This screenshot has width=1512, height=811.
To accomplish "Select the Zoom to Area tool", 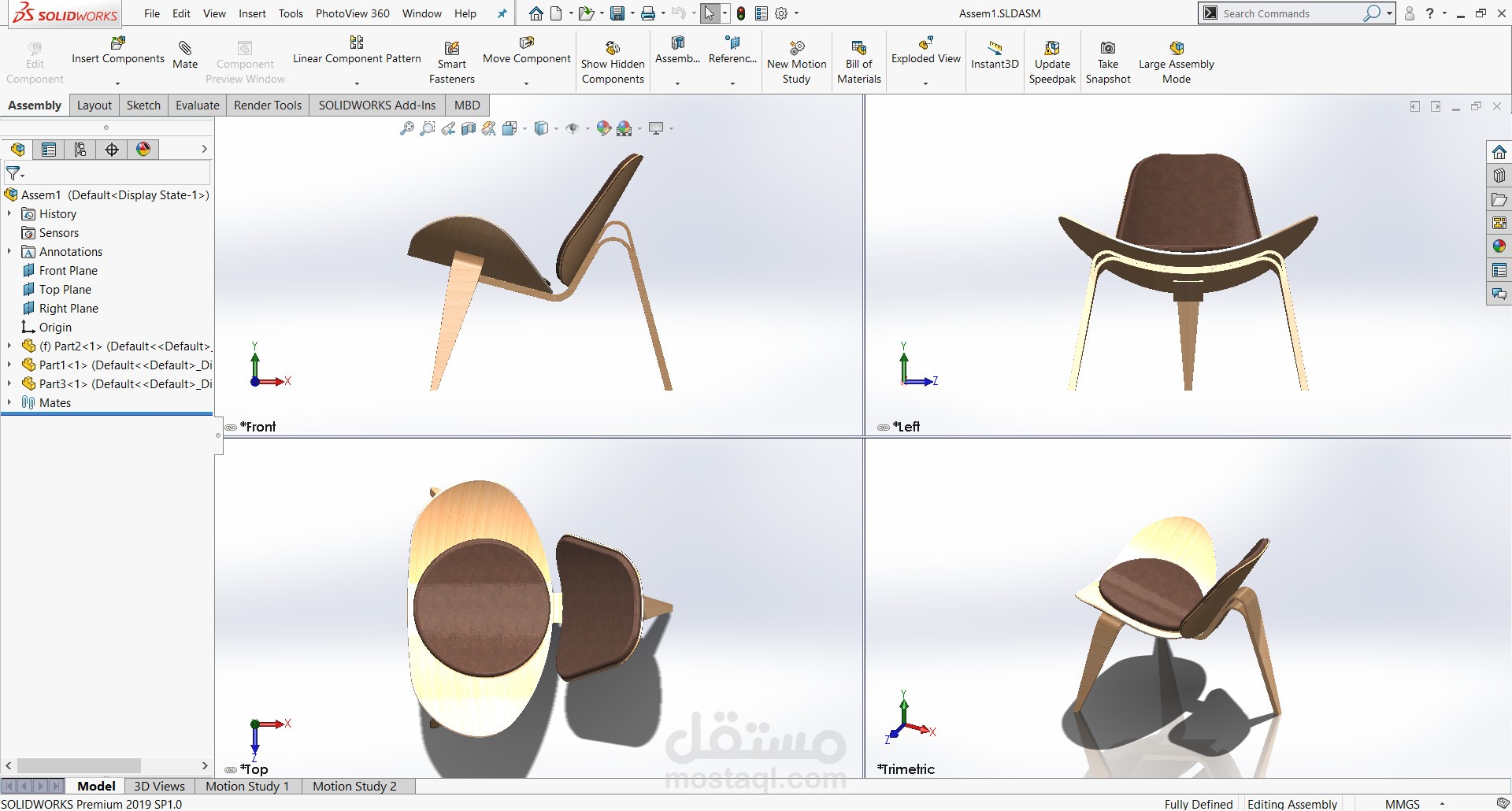I will pyautogui.click(x=428, y=128).
